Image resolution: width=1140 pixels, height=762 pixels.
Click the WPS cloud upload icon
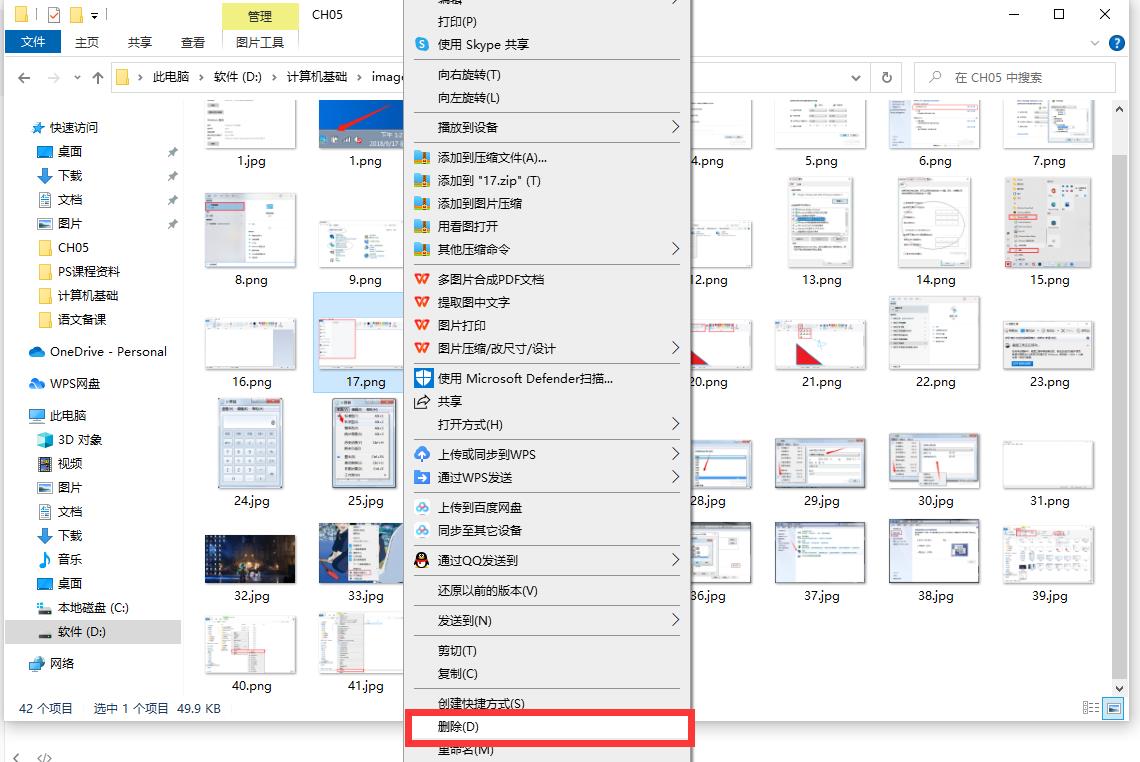422,454
